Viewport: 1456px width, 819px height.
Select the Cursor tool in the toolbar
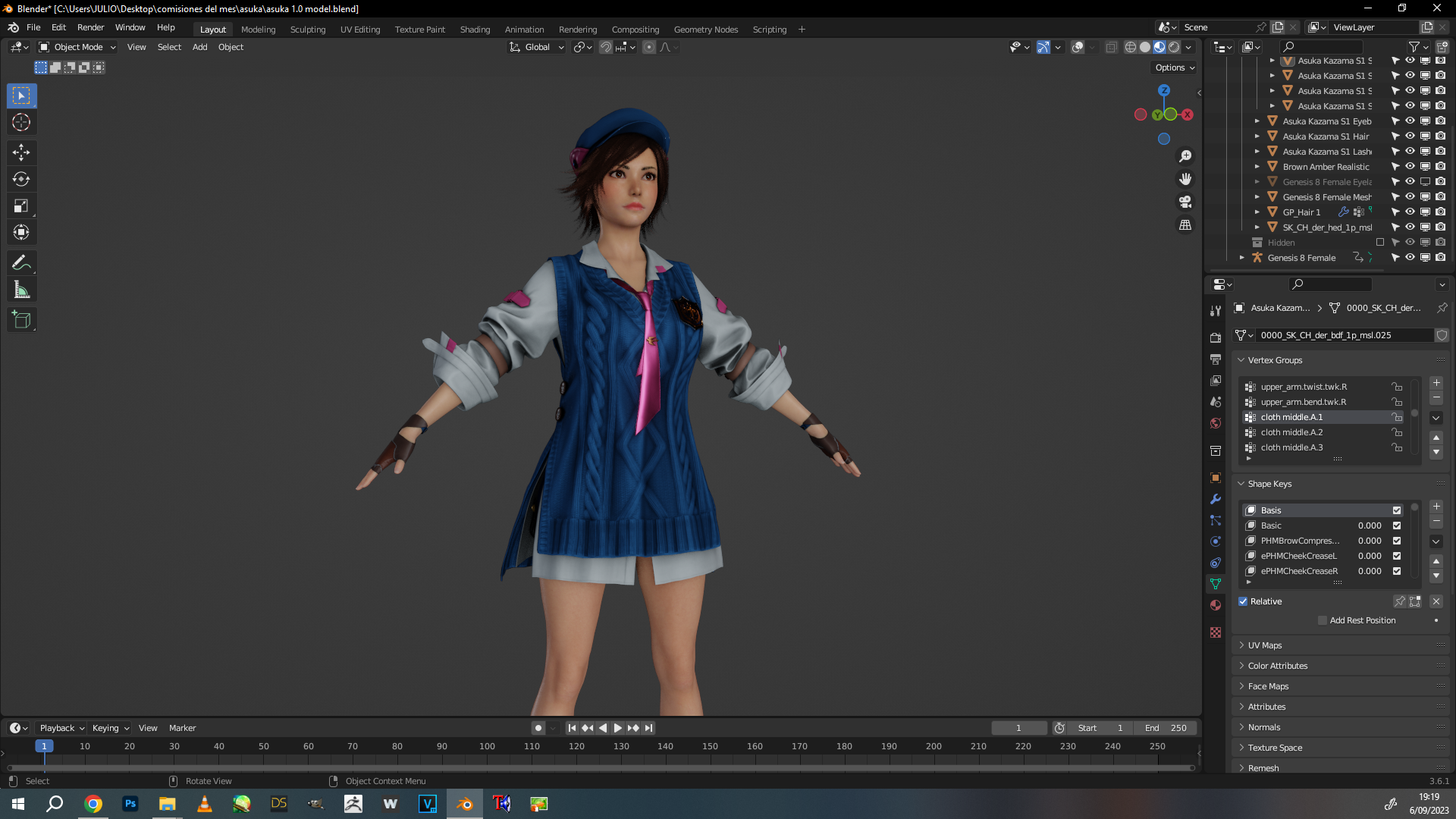pos(21,123)
